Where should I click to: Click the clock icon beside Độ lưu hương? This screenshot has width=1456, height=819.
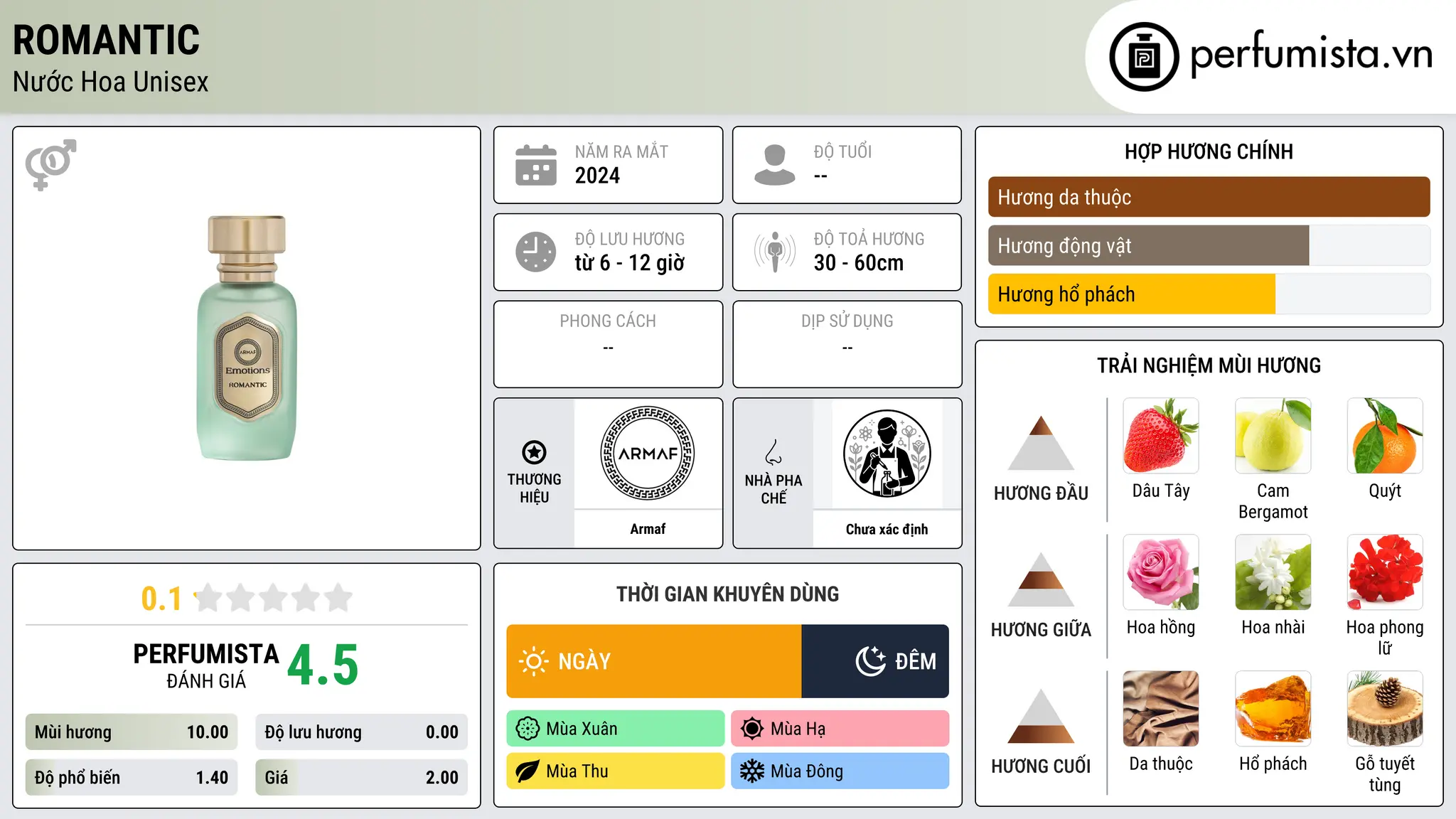536,252
